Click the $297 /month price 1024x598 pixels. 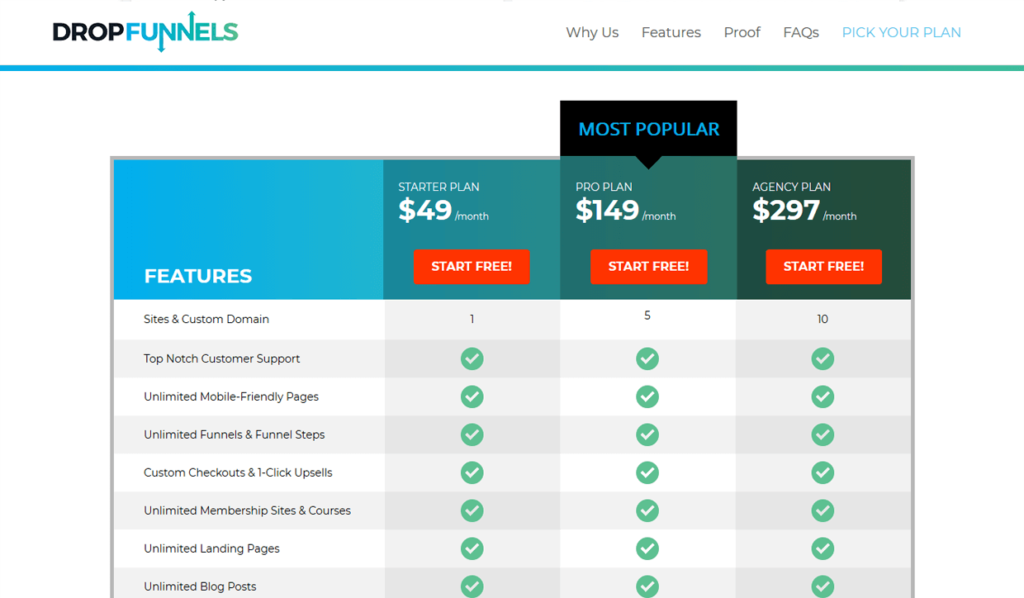[804, 210]
